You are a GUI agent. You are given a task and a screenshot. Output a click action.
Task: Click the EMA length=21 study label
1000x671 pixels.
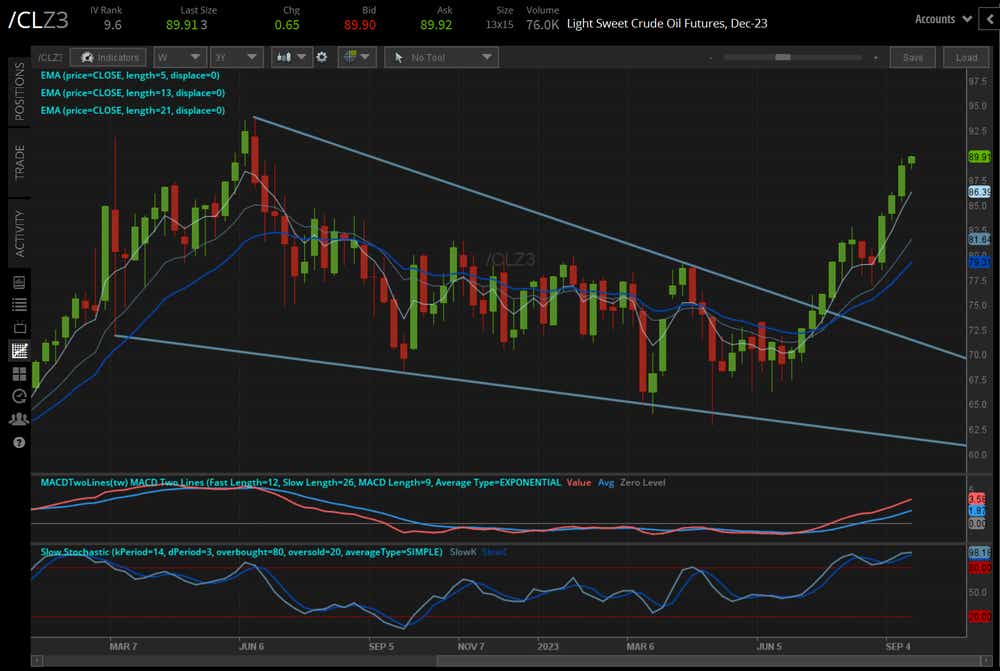133,110
